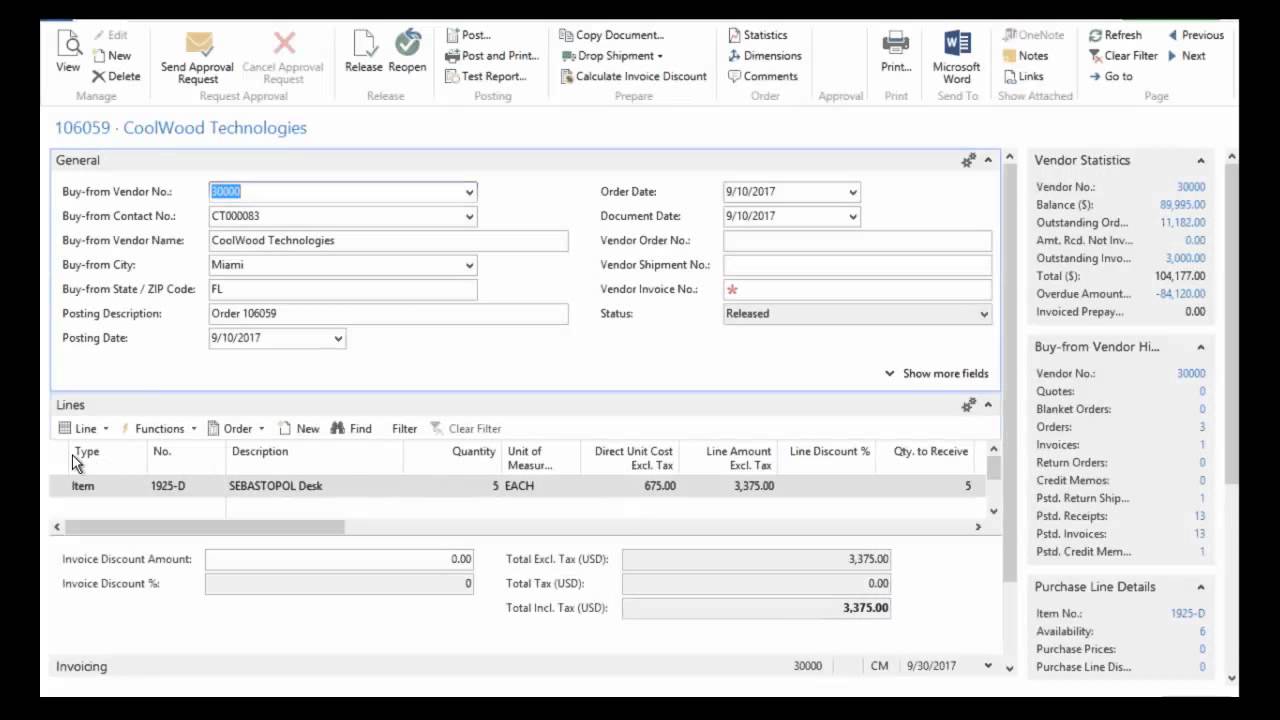
Task: Open Buy-from City dropdown
Action: pyautogui.click(x=469, y=265)
